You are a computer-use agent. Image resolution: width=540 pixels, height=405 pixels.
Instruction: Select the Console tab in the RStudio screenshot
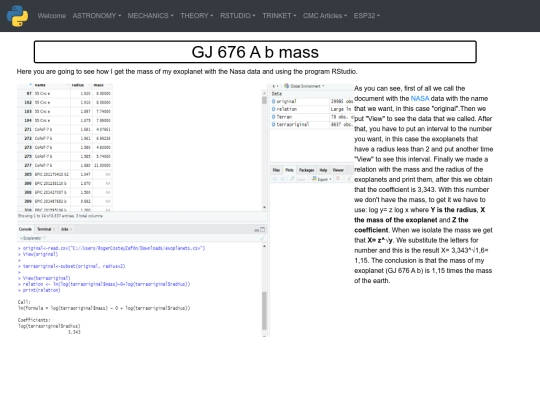[25, 229]
